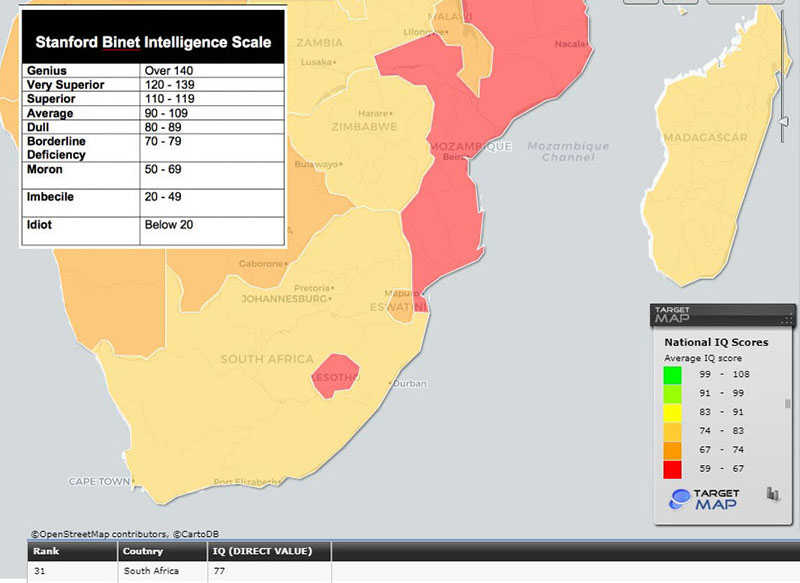The image size is (800, 583).
Task: Open the CartoDB attribution link
Action: pyautogui.click(x=200, y=535)
